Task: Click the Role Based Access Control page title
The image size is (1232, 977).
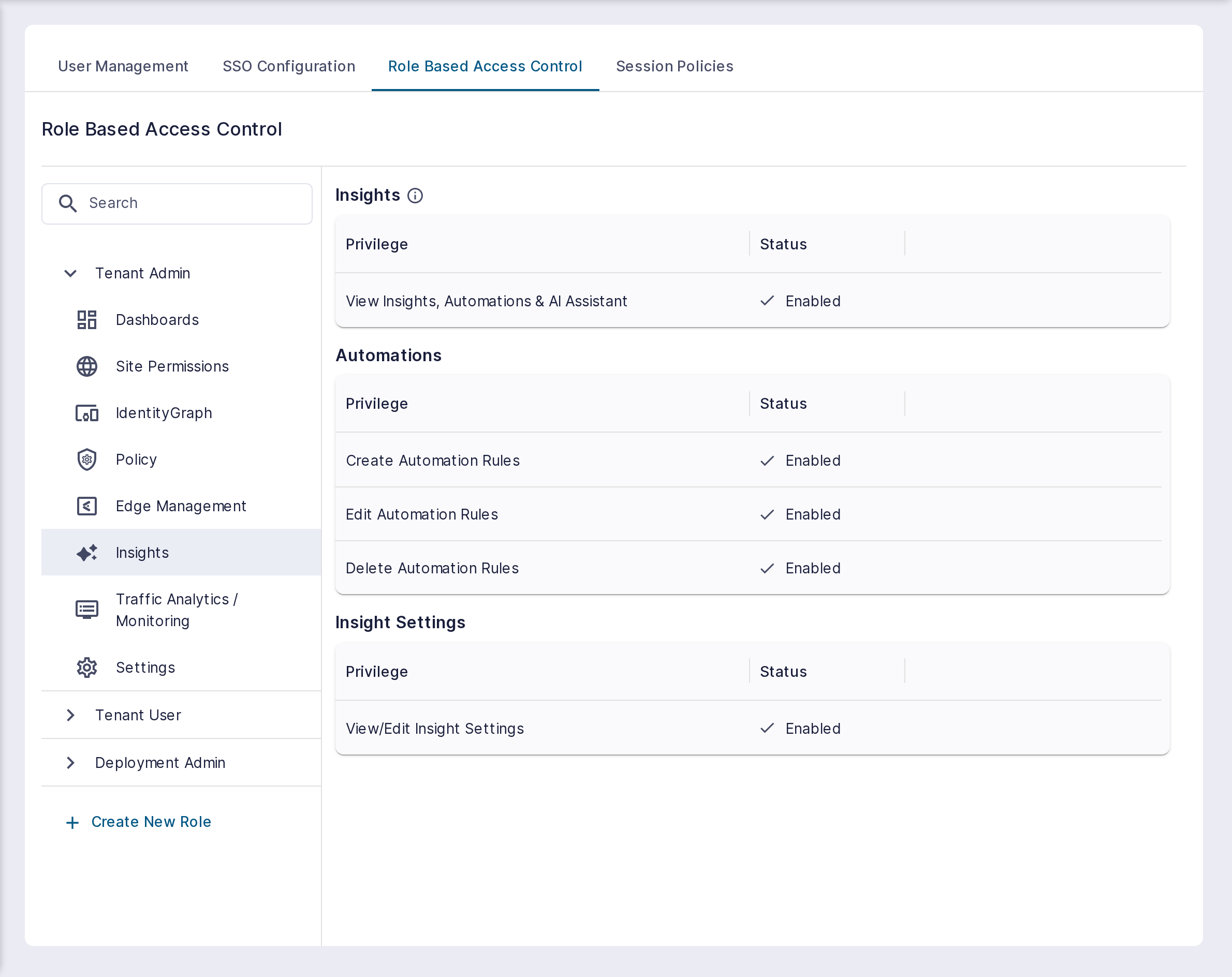Action: 162,129
